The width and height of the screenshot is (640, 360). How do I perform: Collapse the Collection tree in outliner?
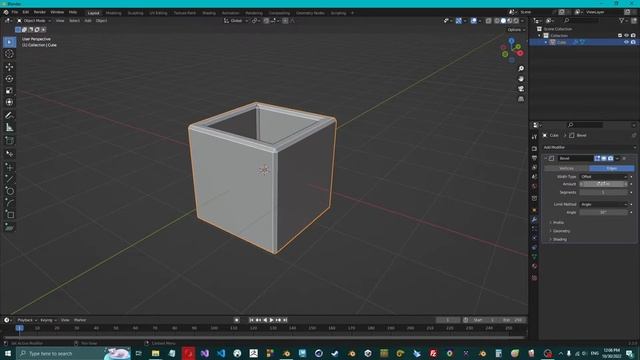pos(540,36)
